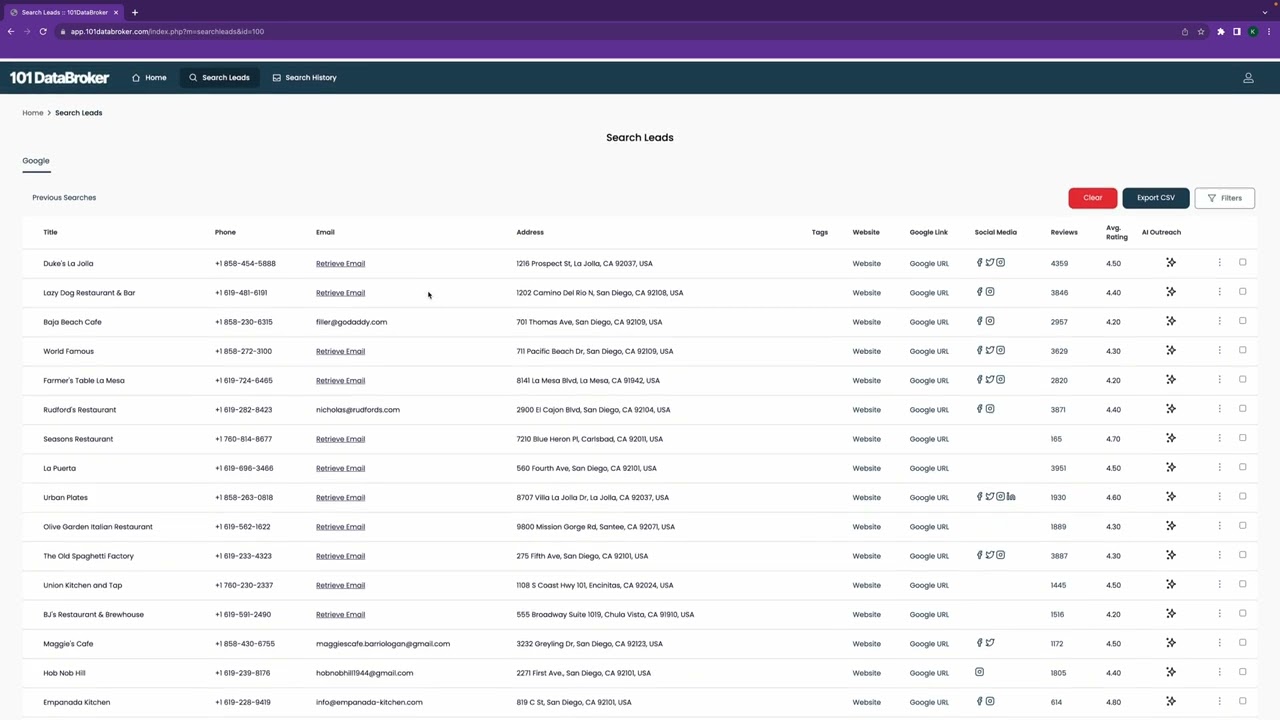
Task: Open LinkedIn icon for Urban Plates
Action: coord(1011,497)
